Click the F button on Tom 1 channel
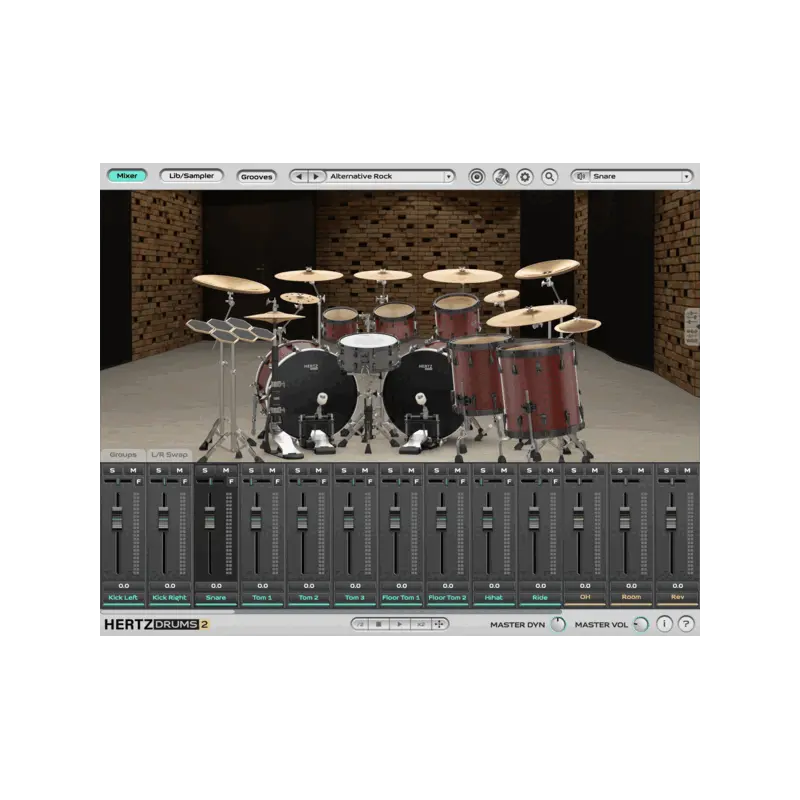 pyautogui.click(x=278, y=482)
